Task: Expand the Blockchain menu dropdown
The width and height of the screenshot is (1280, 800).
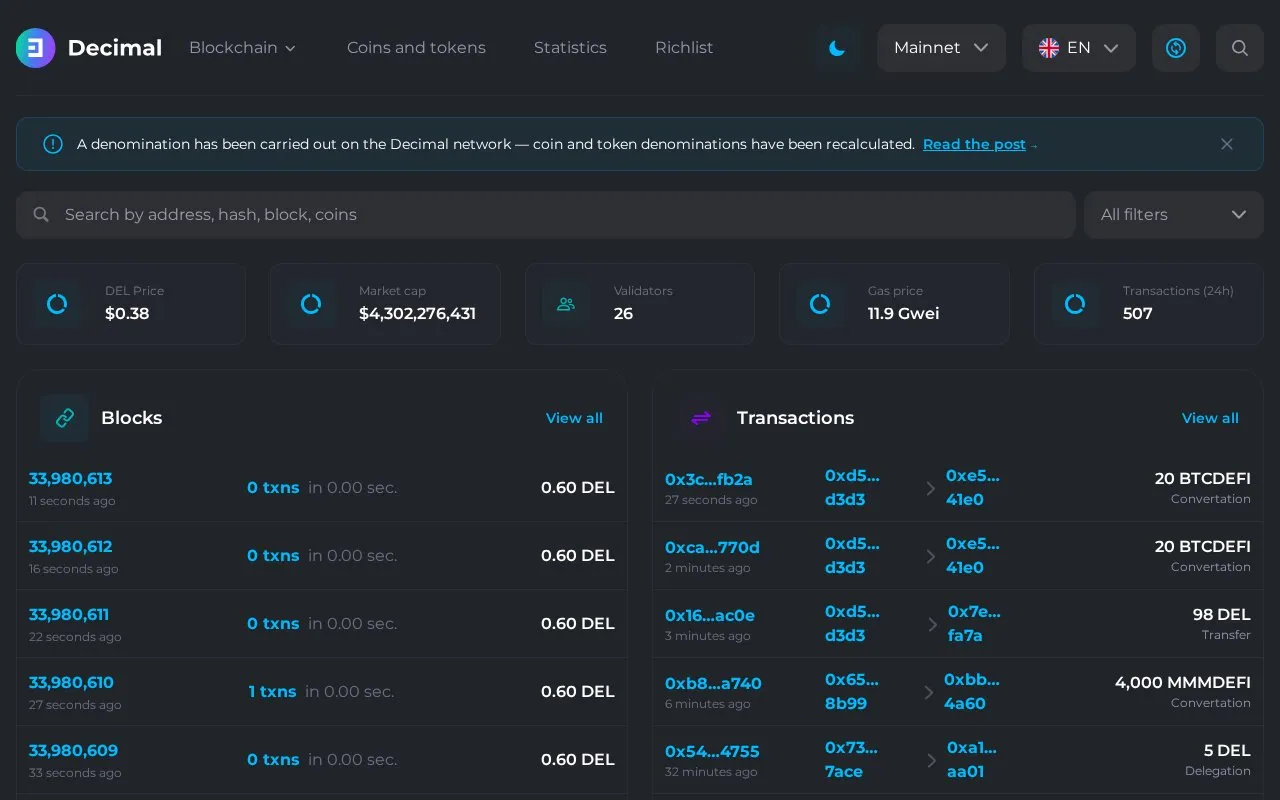Action: pyautogui.click(x=243, y=48)
